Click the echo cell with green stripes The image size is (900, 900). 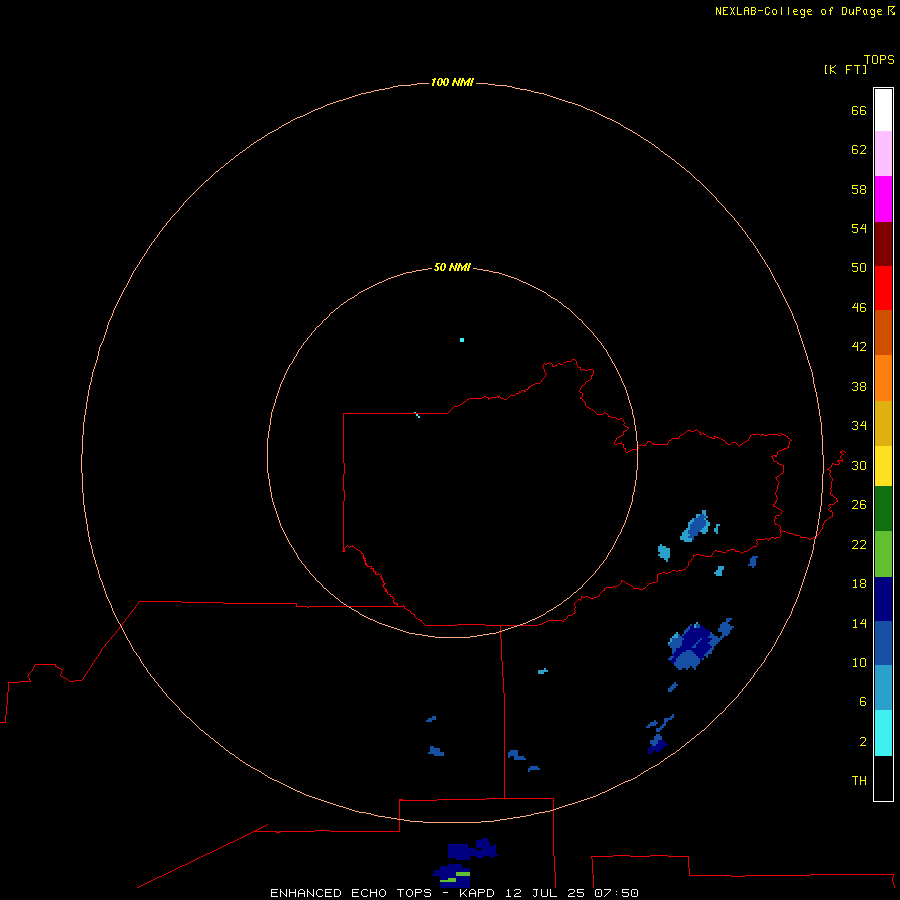click(x=453, y=875)
